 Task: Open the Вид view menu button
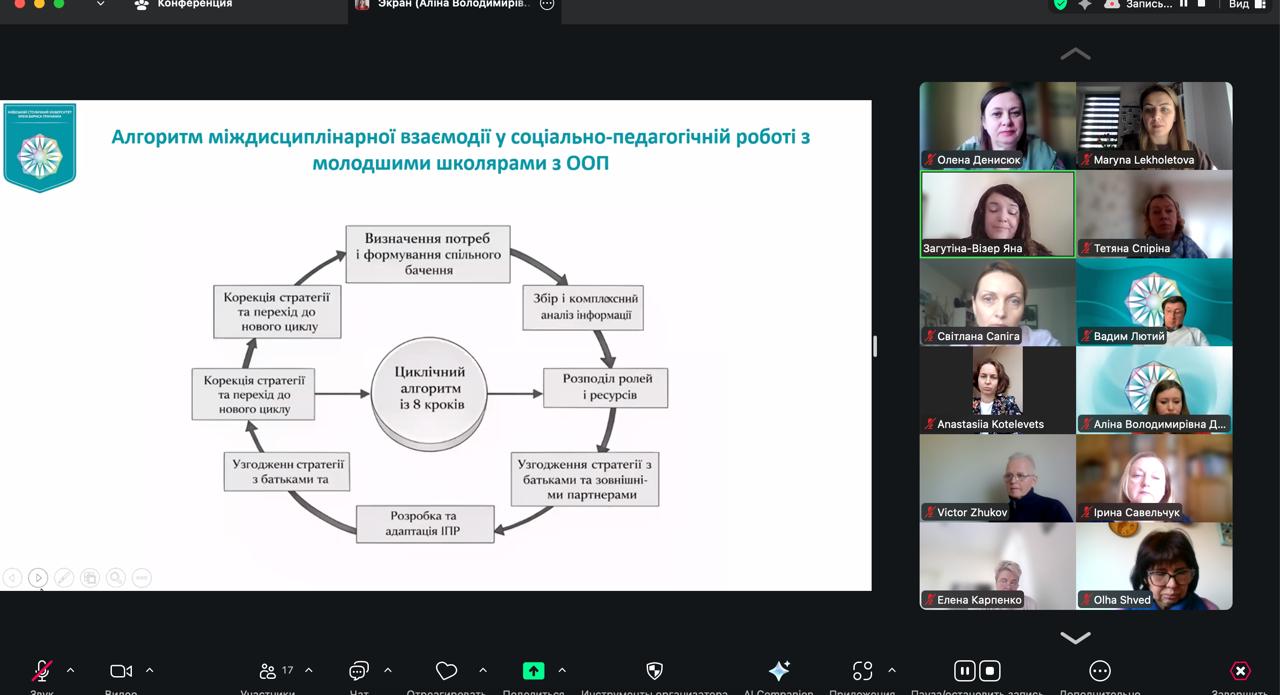[1243, 6]
